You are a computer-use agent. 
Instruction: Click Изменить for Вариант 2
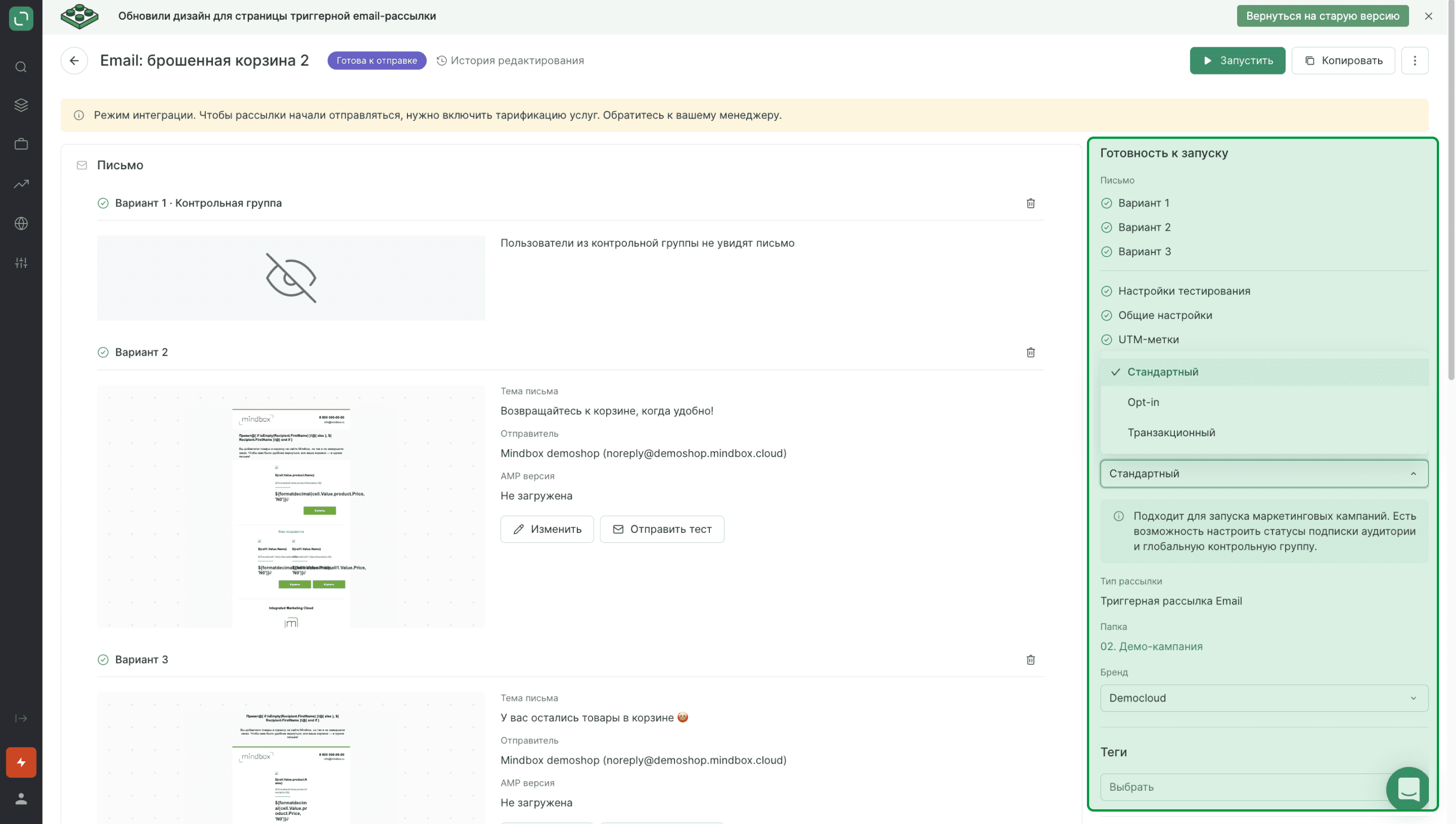(547, 529)
